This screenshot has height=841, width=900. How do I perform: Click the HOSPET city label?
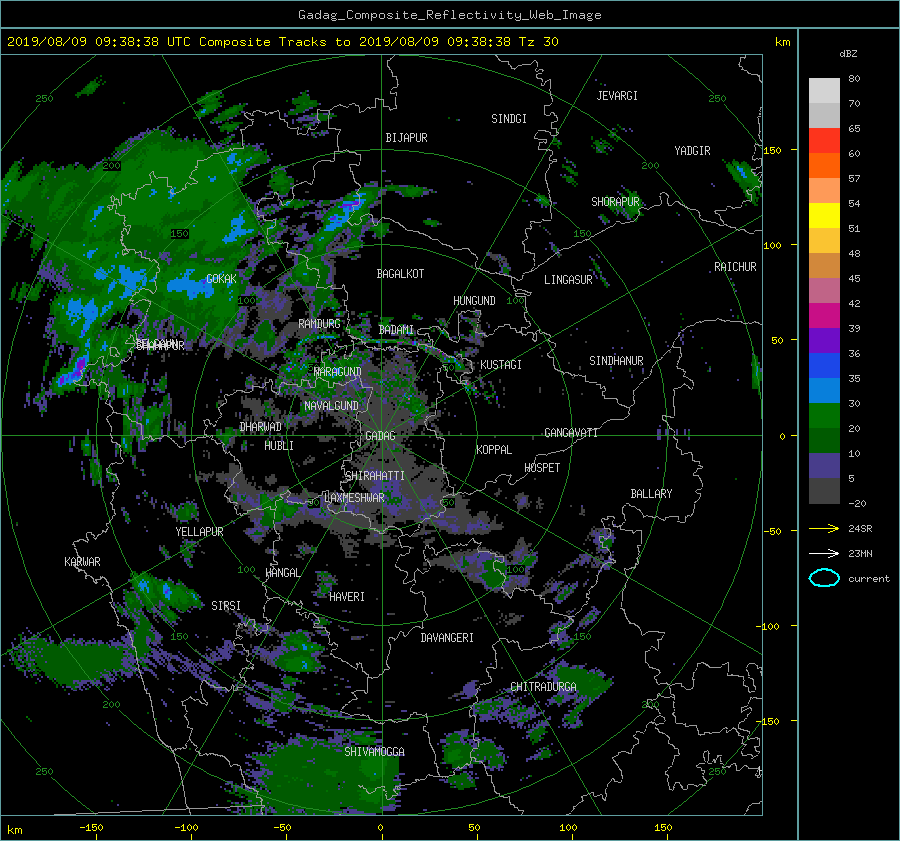(542, 468)
